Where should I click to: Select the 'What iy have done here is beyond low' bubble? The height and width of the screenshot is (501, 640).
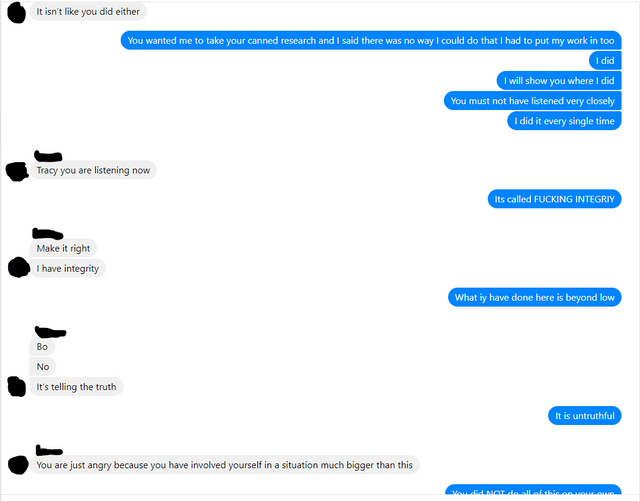pyautogui.click(x=535, y=297)
